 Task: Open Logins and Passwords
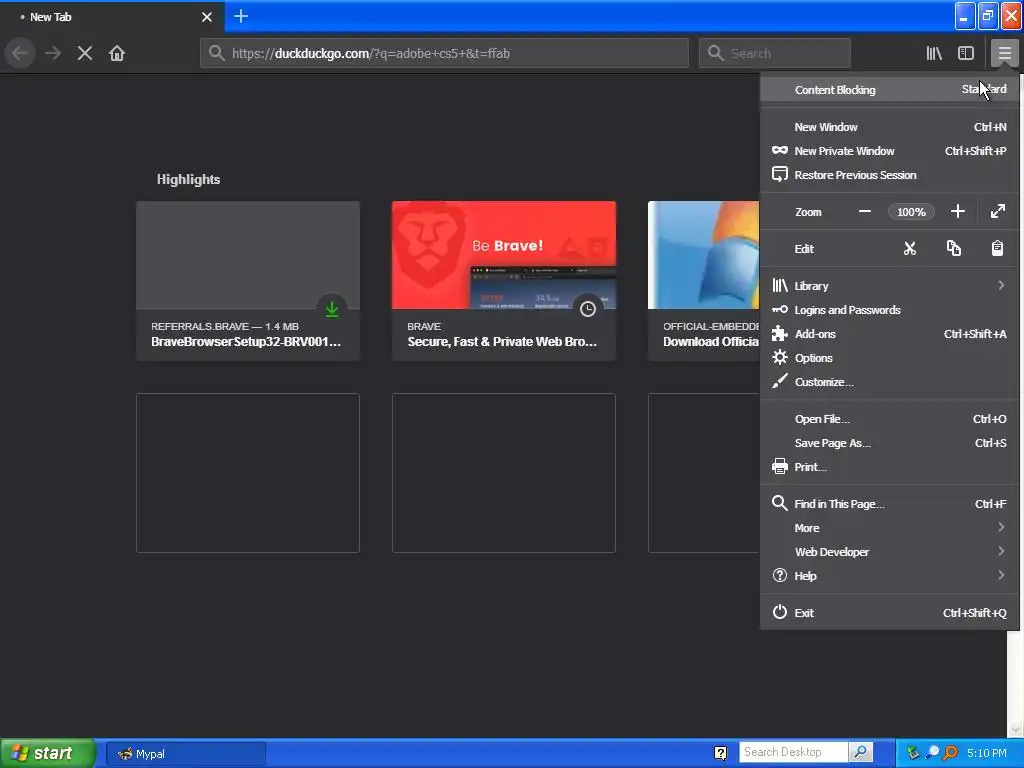click(x=889, y=310)
